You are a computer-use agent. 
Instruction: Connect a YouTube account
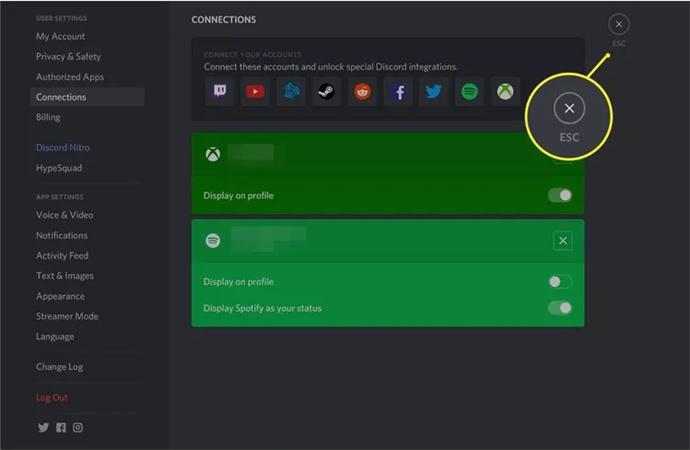(255, 91)
